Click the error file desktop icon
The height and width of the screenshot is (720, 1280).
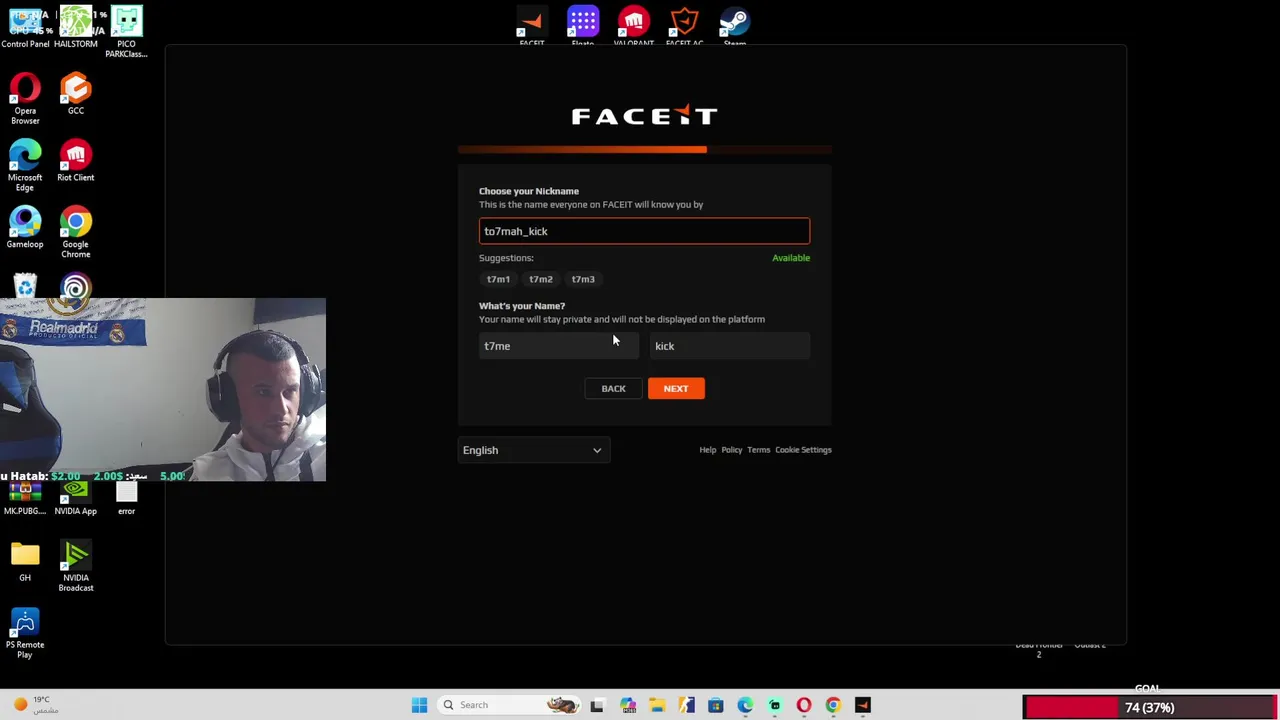(126, 498)
